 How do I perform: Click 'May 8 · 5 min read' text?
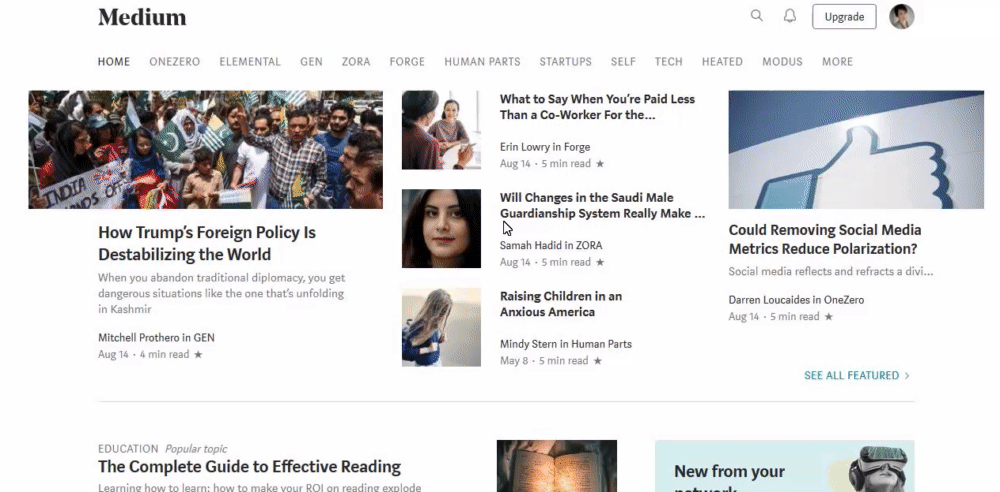click(x=545, y=361)
